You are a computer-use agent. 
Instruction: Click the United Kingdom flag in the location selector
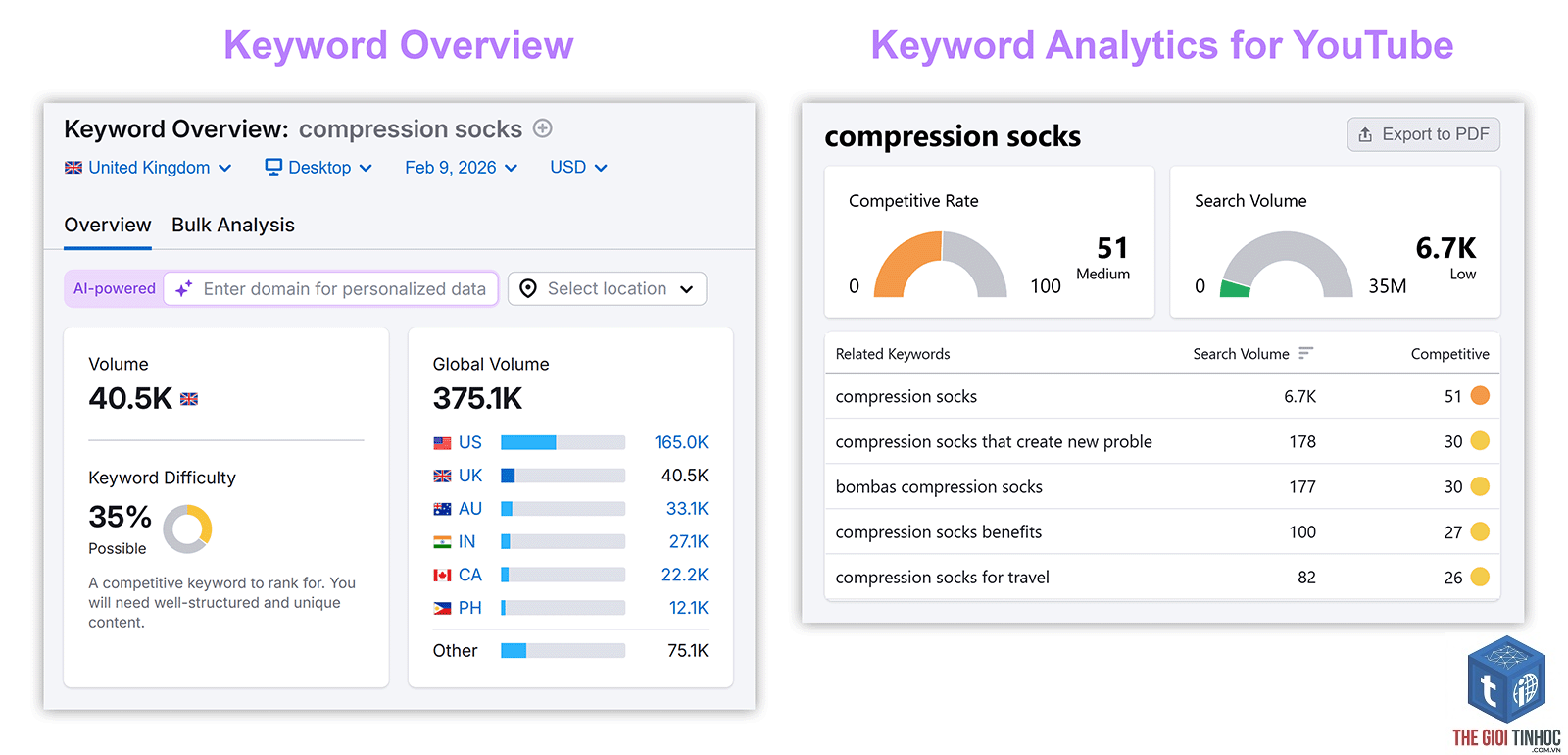(x=73, y=168)
